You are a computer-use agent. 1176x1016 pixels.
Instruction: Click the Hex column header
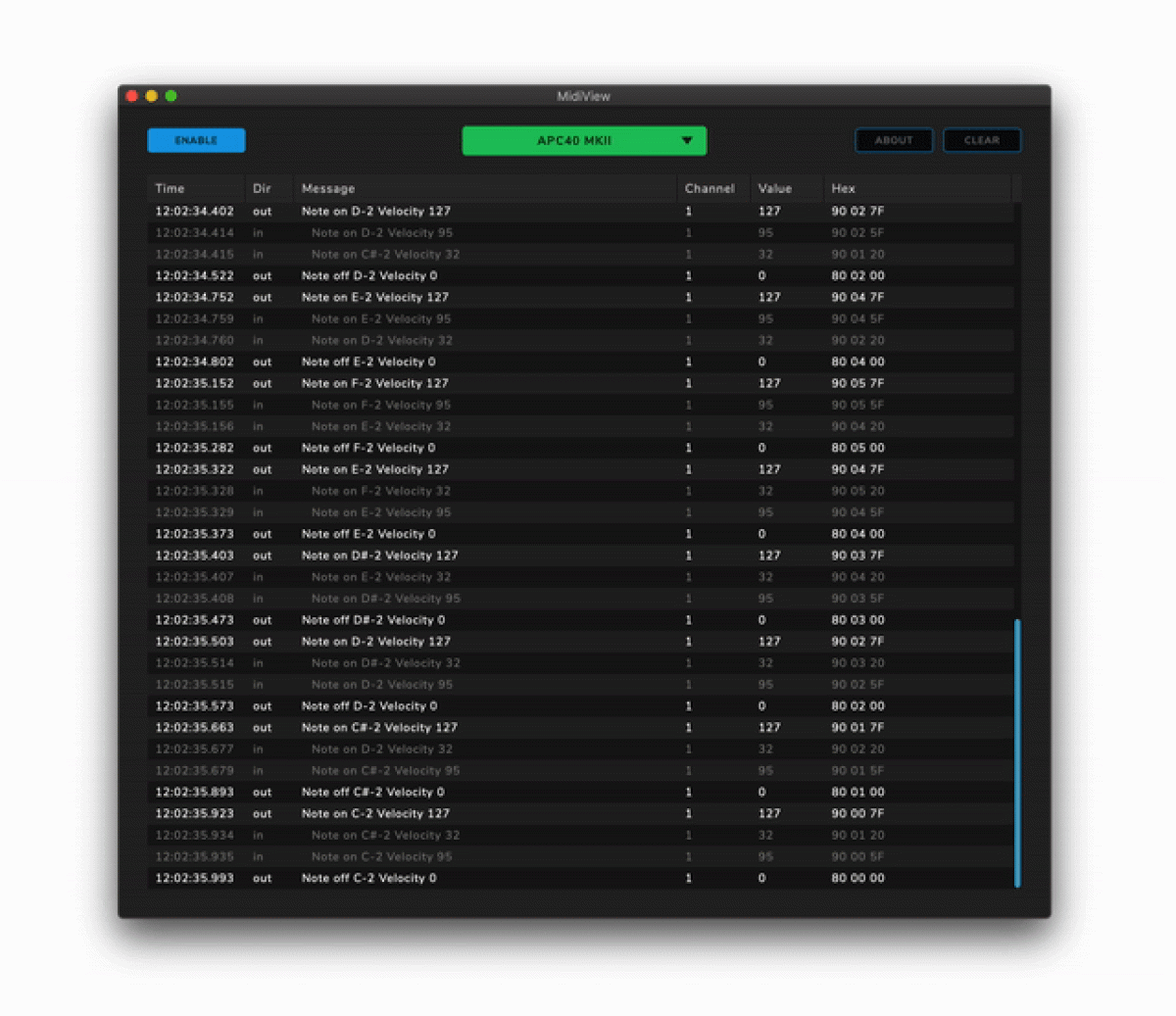point(843,188)
